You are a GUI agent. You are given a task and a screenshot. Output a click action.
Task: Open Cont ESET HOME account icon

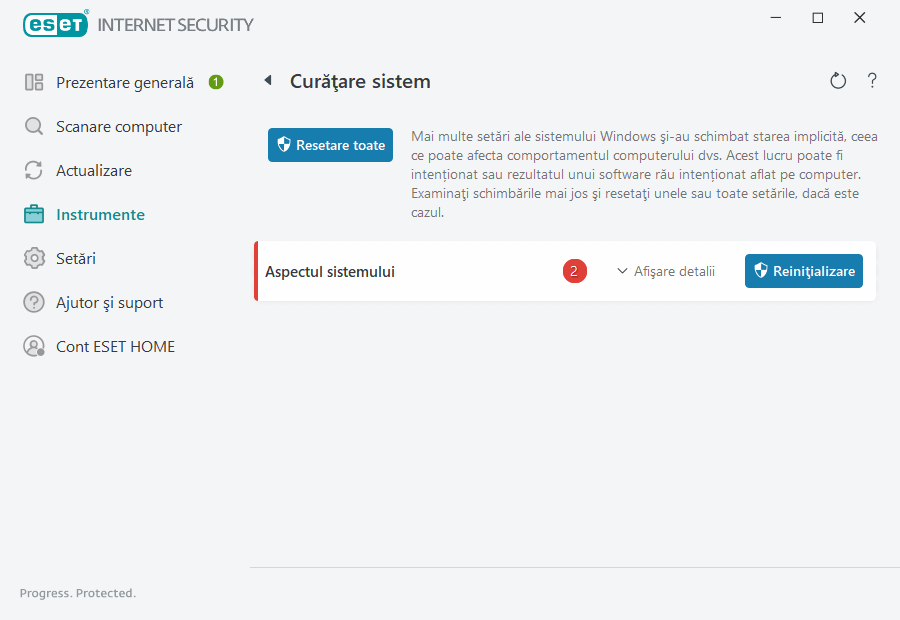(x=32, y=346)
